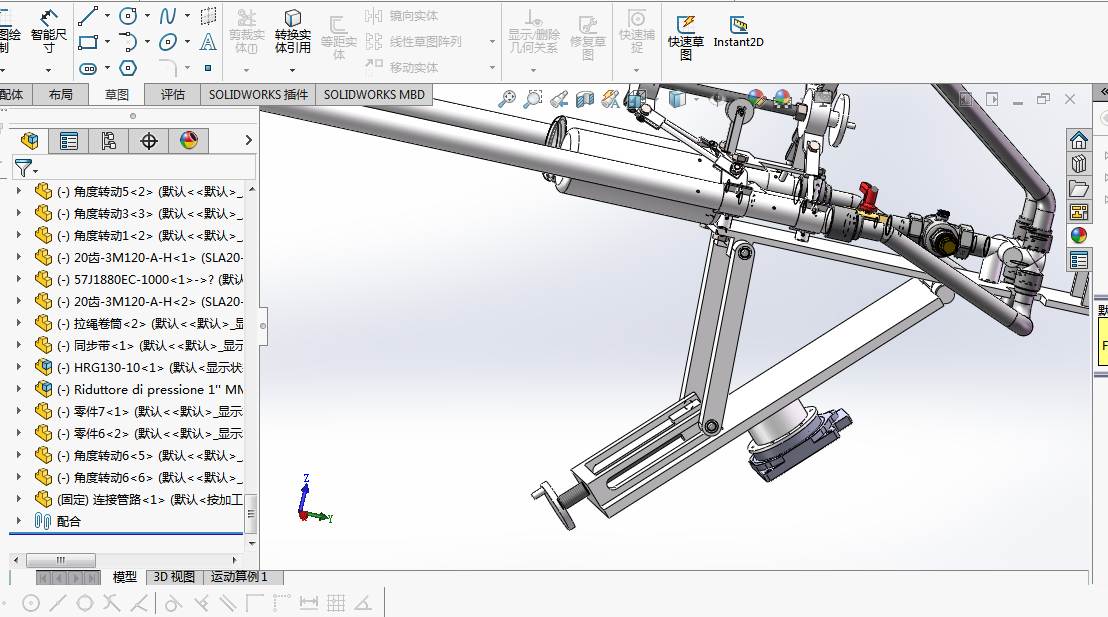This screenshot has width=1108, height=617.
Task: Select the Spline sketch tool
Action: (x=167, y=16)
